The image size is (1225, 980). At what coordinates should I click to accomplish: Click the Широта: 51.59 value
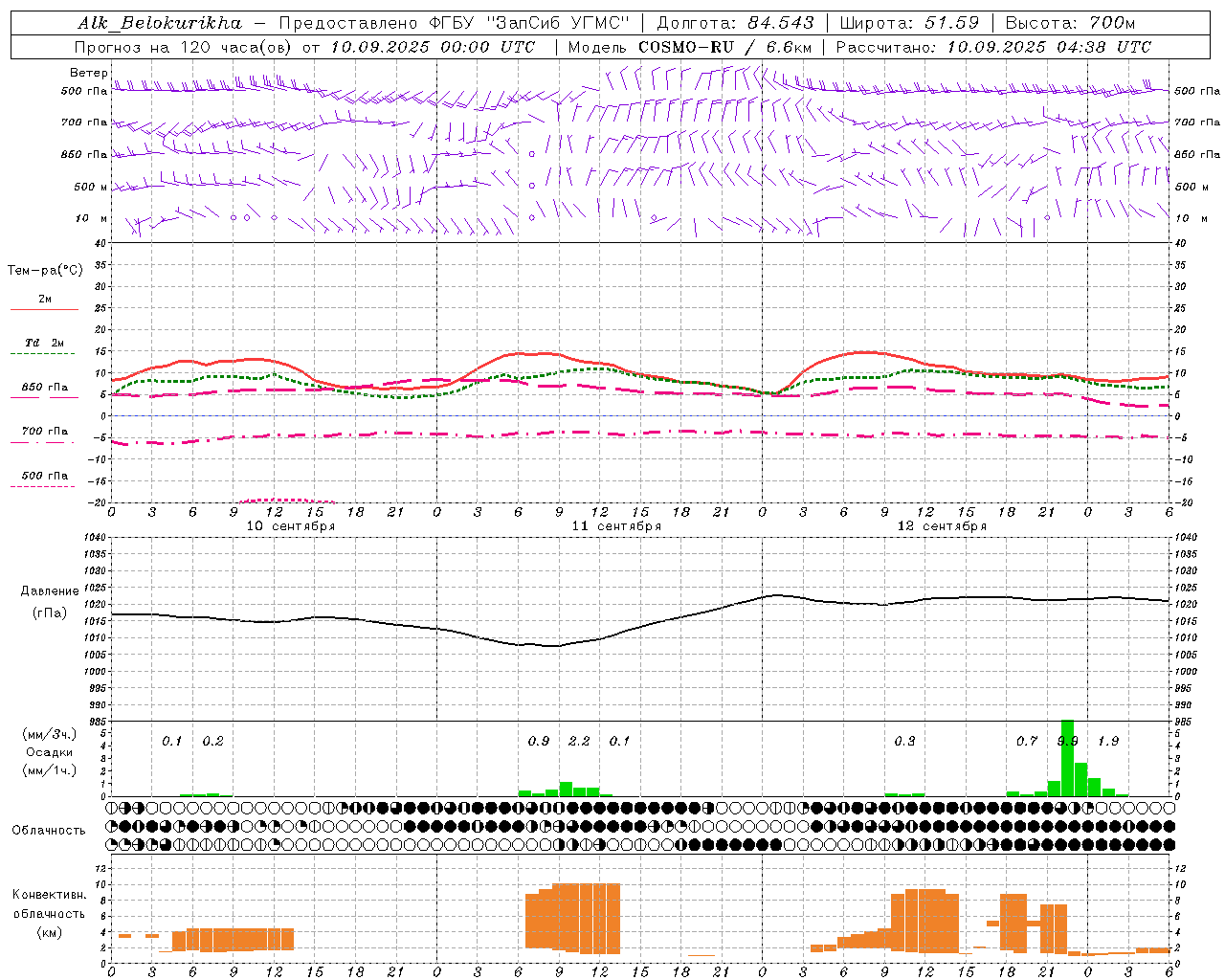(909, 23)
